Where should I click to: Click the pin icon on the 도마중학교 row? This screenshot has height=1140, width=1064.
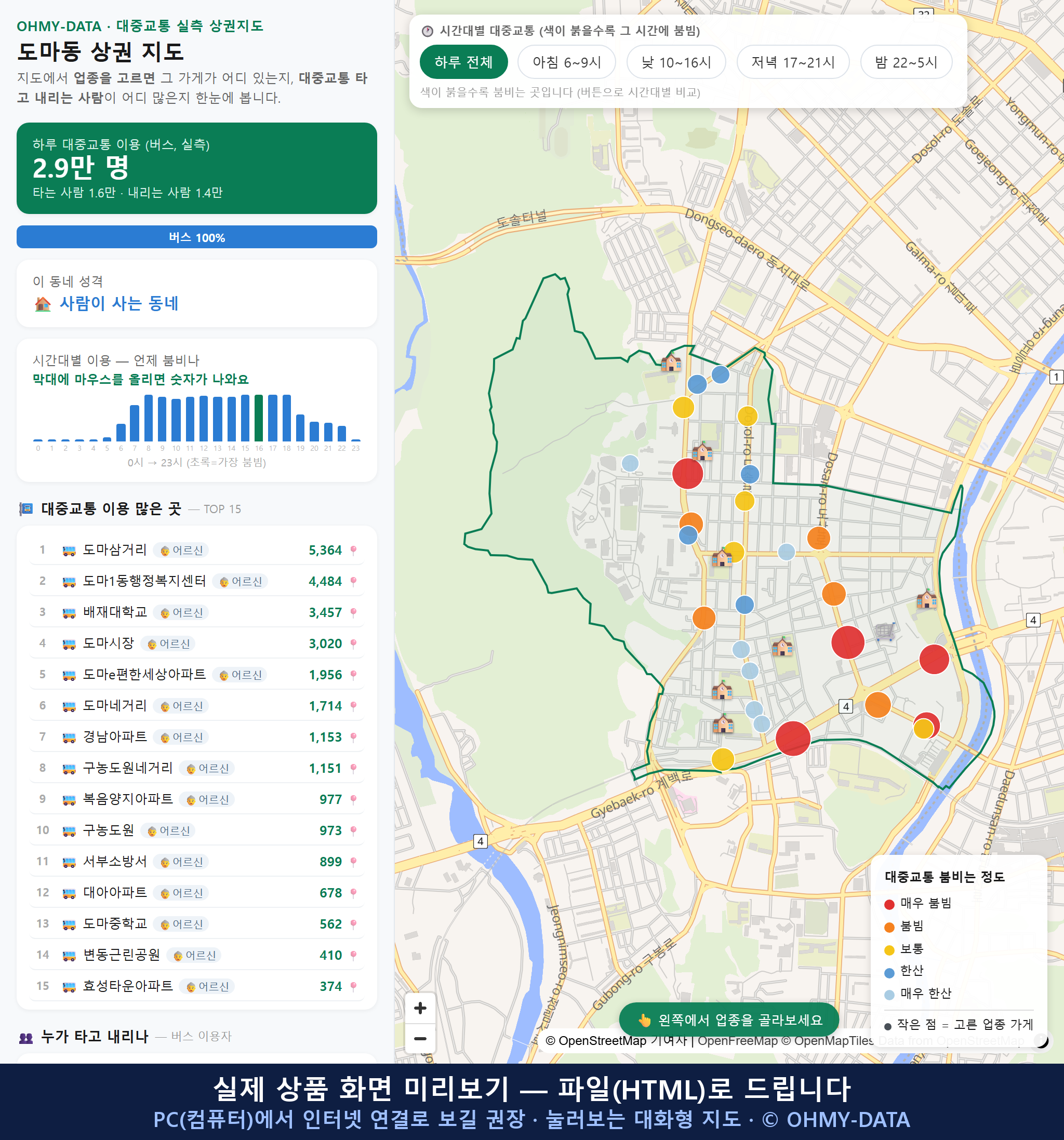point(353,924)
